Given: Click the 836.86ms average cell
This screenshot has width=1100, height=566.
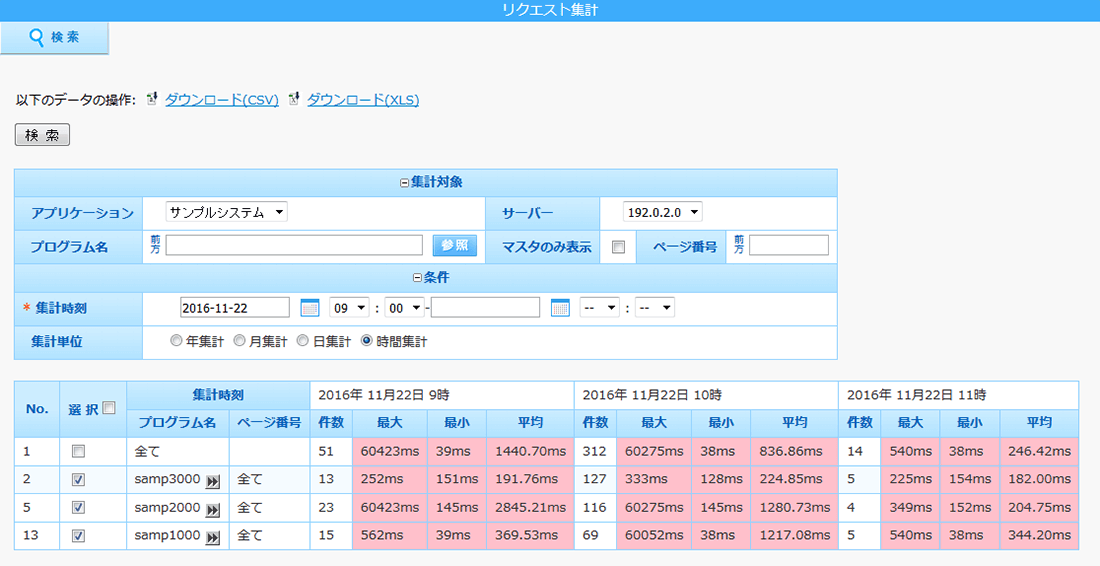Looking at the screenshot, I should (x=794, y=452).
